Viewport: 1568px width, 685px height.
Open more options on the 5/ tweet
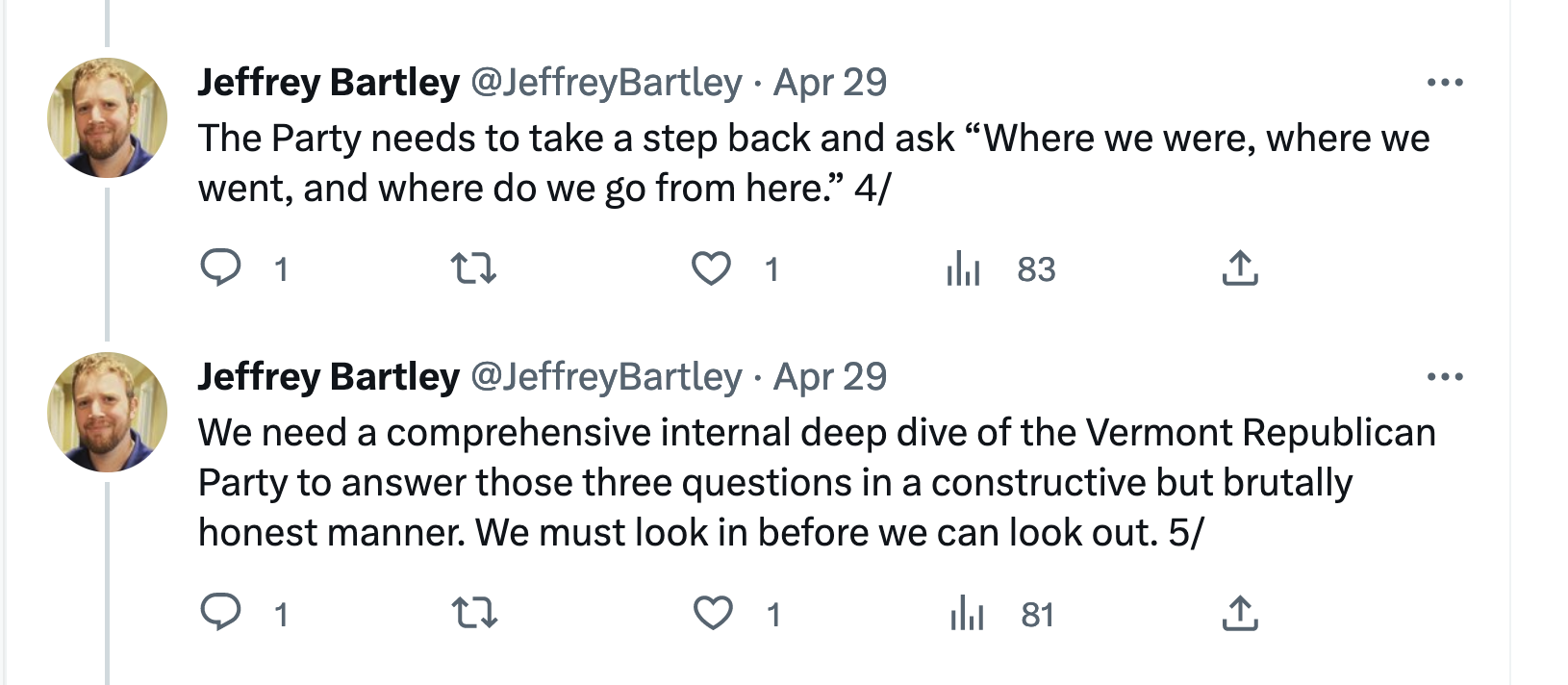(1444, 377)
